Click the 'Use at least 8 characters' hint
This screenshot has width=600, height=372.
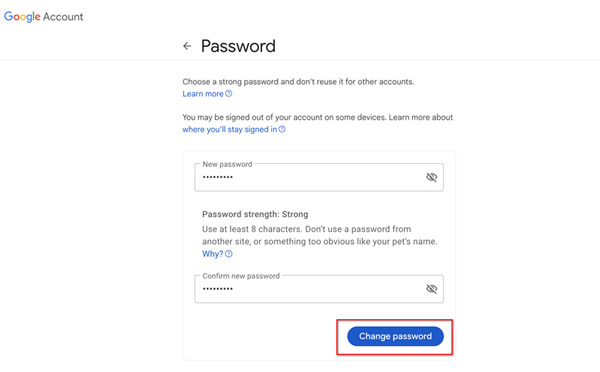pos(320,235)
